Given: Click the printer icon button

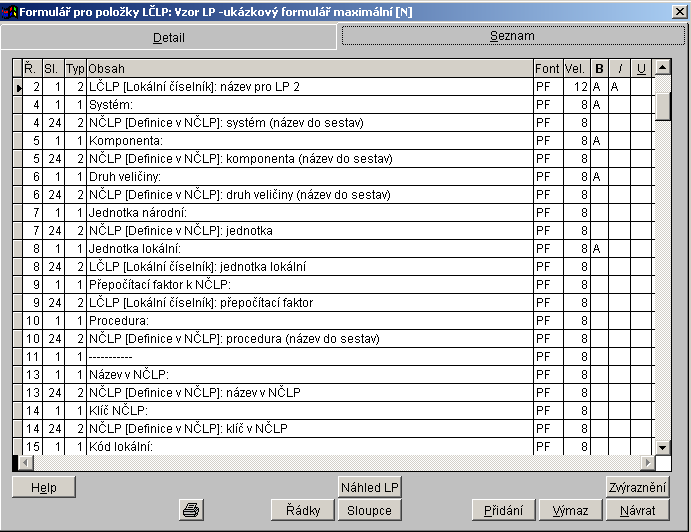Looking at the screenshot, I should point(190,510).
